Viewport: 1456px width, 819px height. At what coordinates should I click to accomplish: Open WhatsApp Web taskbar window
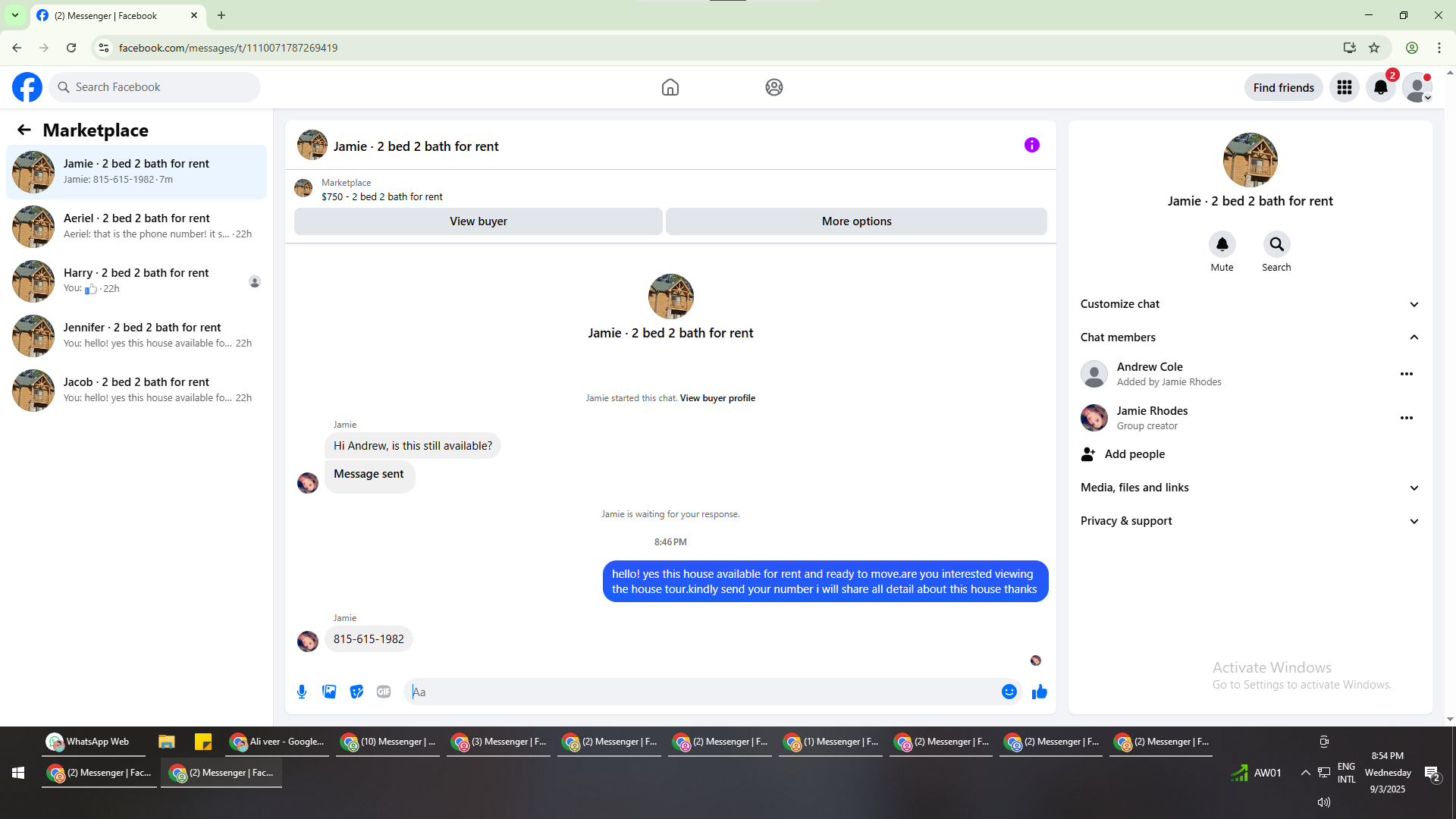click(x=93, y=742)
